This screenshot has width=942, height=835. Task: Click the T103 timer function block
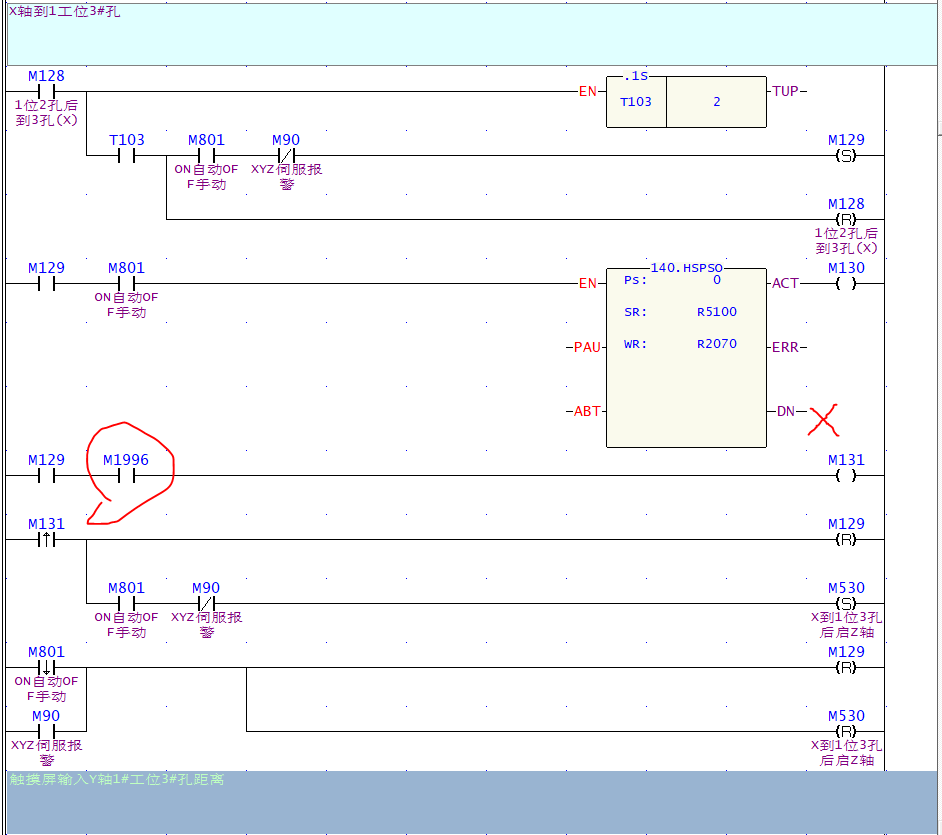click(636, 102)
